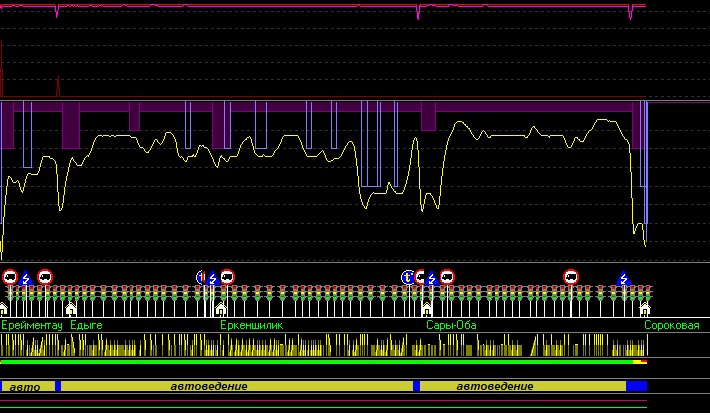Select the blue lightning triangle sign near Ерейментау
Viewport: 710px width, 420px height.
click(26, 279)
